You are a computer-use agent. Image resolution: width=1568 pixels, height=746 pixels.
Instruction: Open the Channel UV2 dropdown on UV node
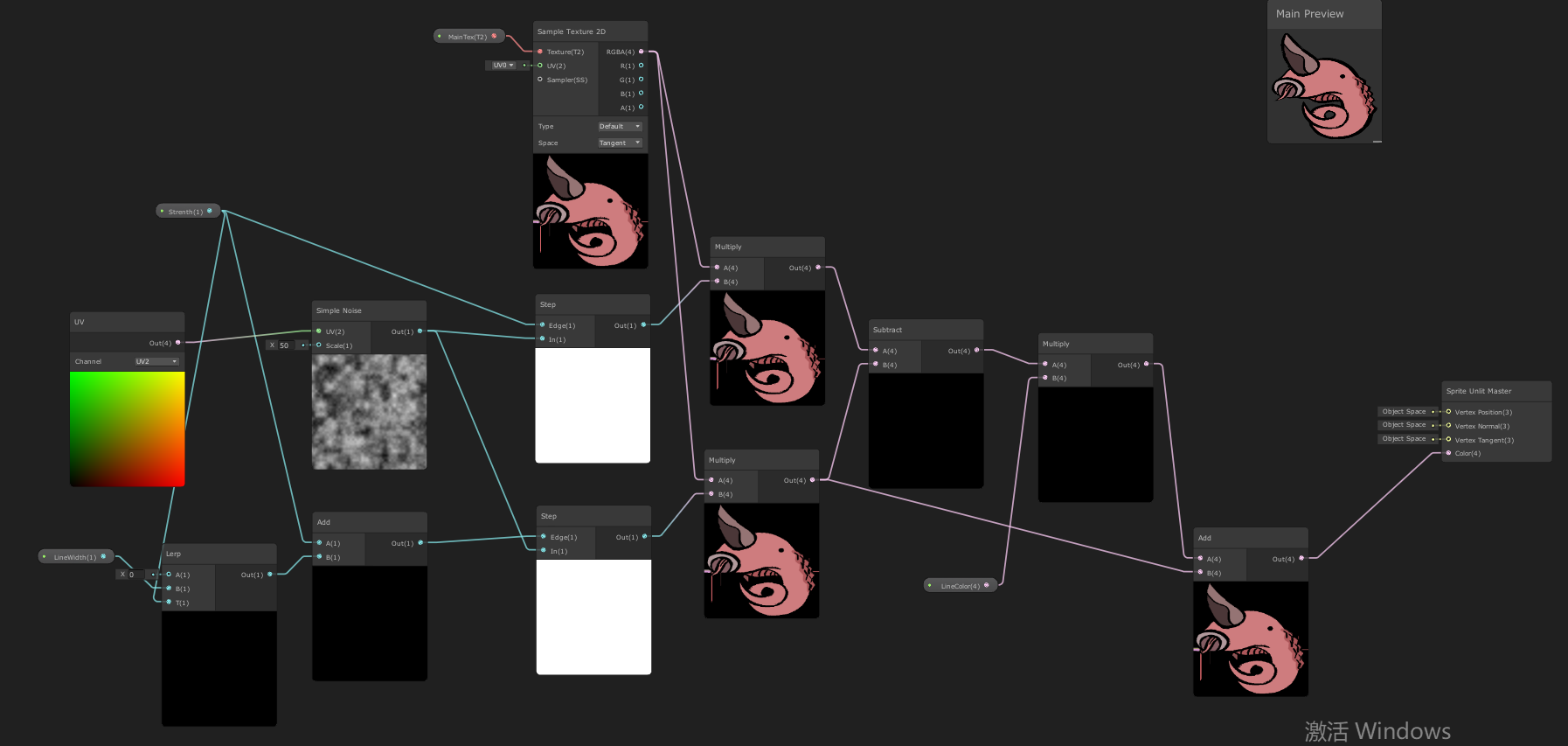click(x=156, y=361)
